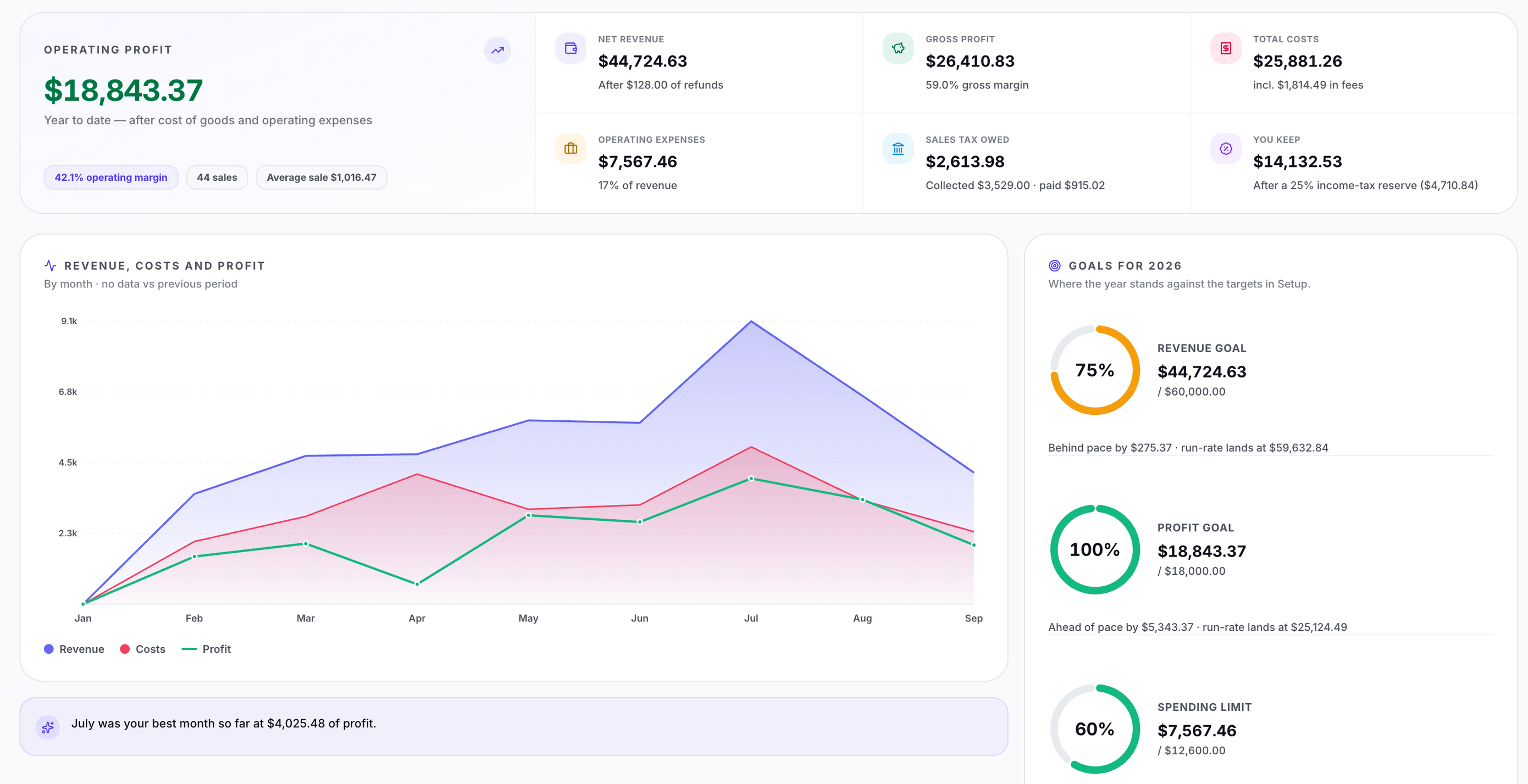
Task: Click the Net Revenue wallet icon
Action: click(571, 48)
